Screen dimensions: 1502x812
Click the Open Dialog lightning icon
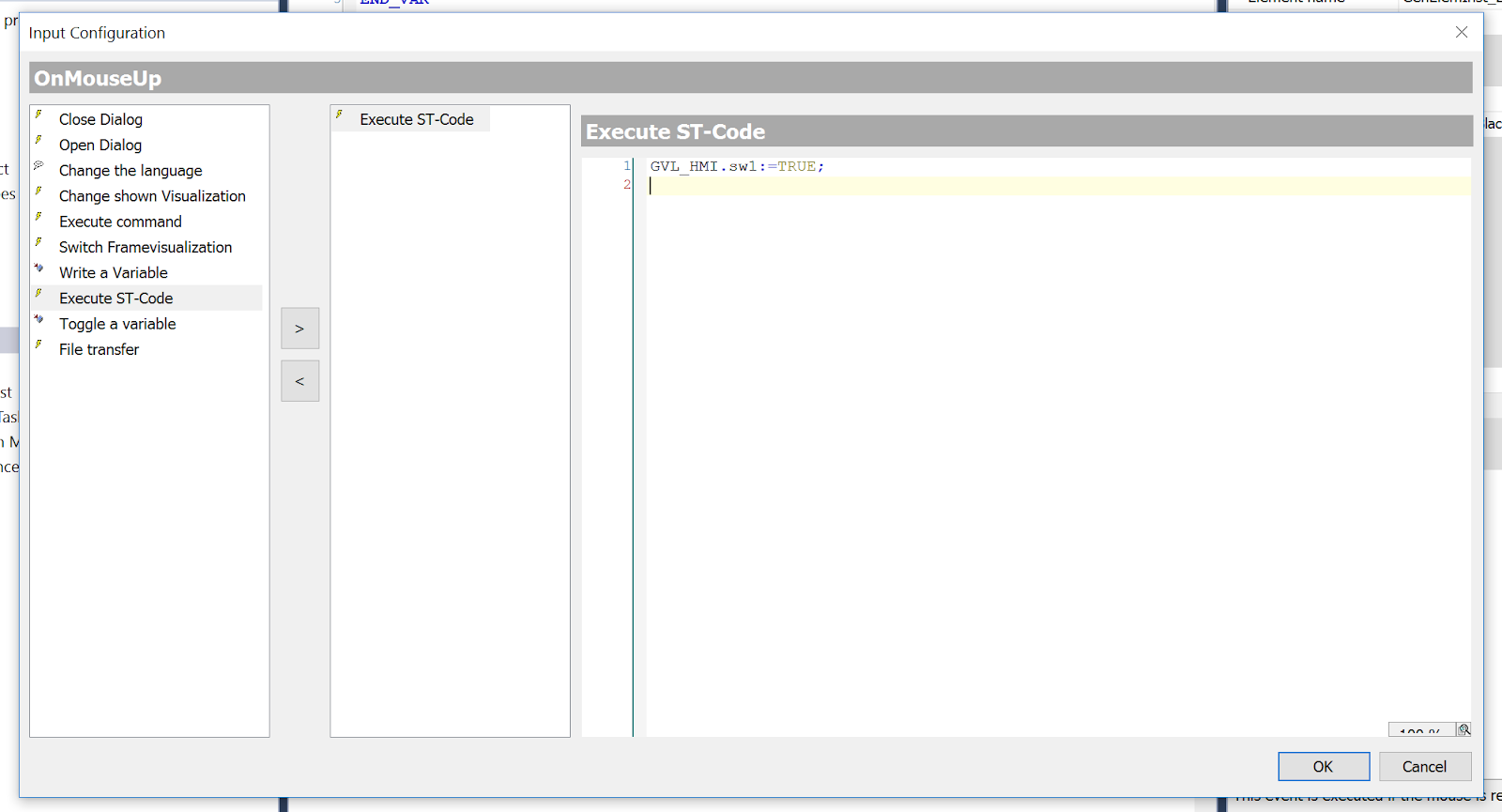(38, 140)
